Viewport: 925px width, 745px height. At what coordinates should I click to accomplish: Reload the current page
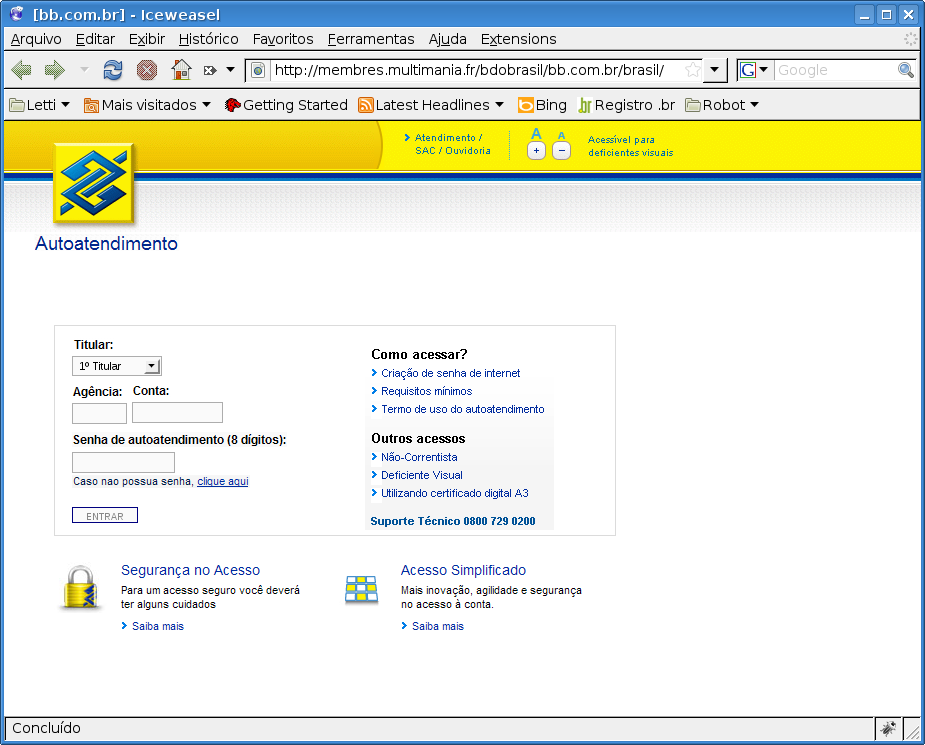(113, 70)
